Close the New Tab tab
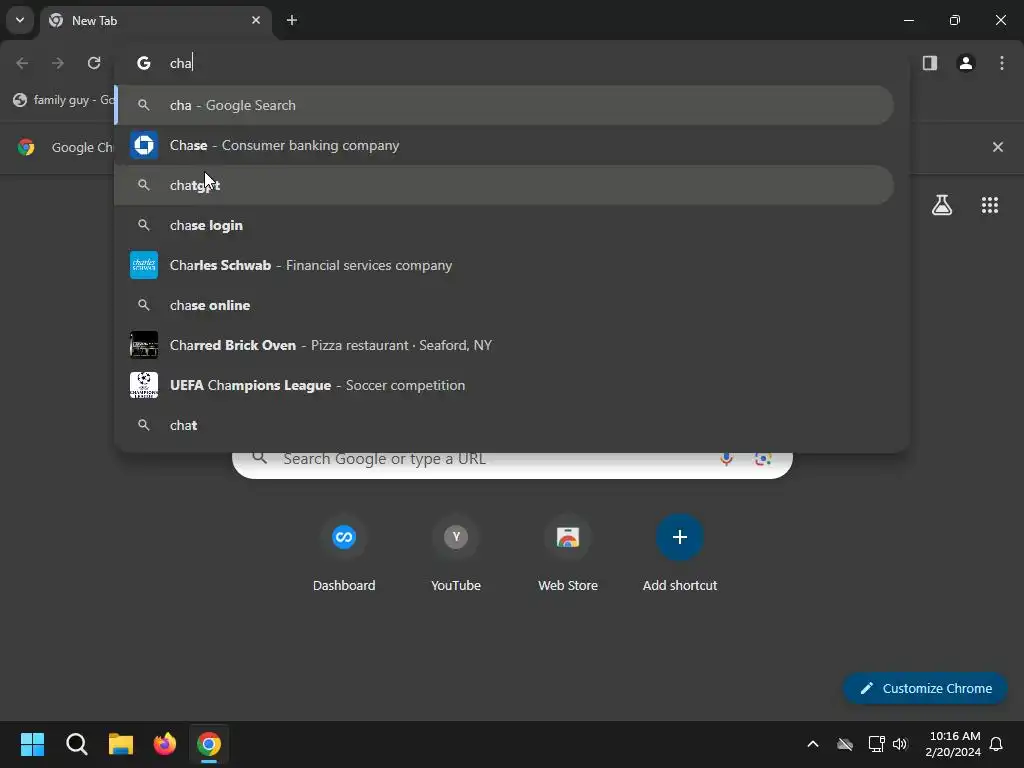The height and width of the screenshot is (768, 1024). pos(256,20)
